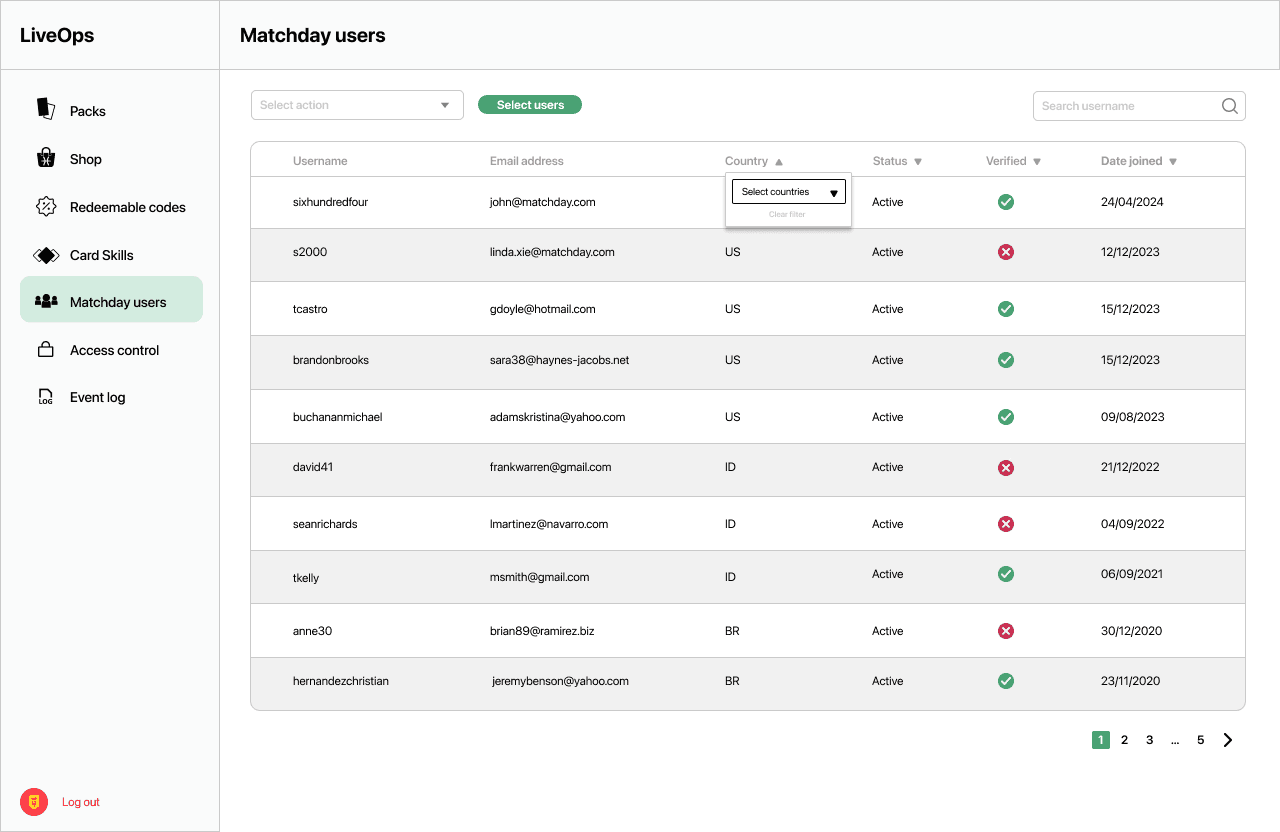Go to next page with arrow
The width and height of the screenshot is (1280, 832).
point(1228,740)
